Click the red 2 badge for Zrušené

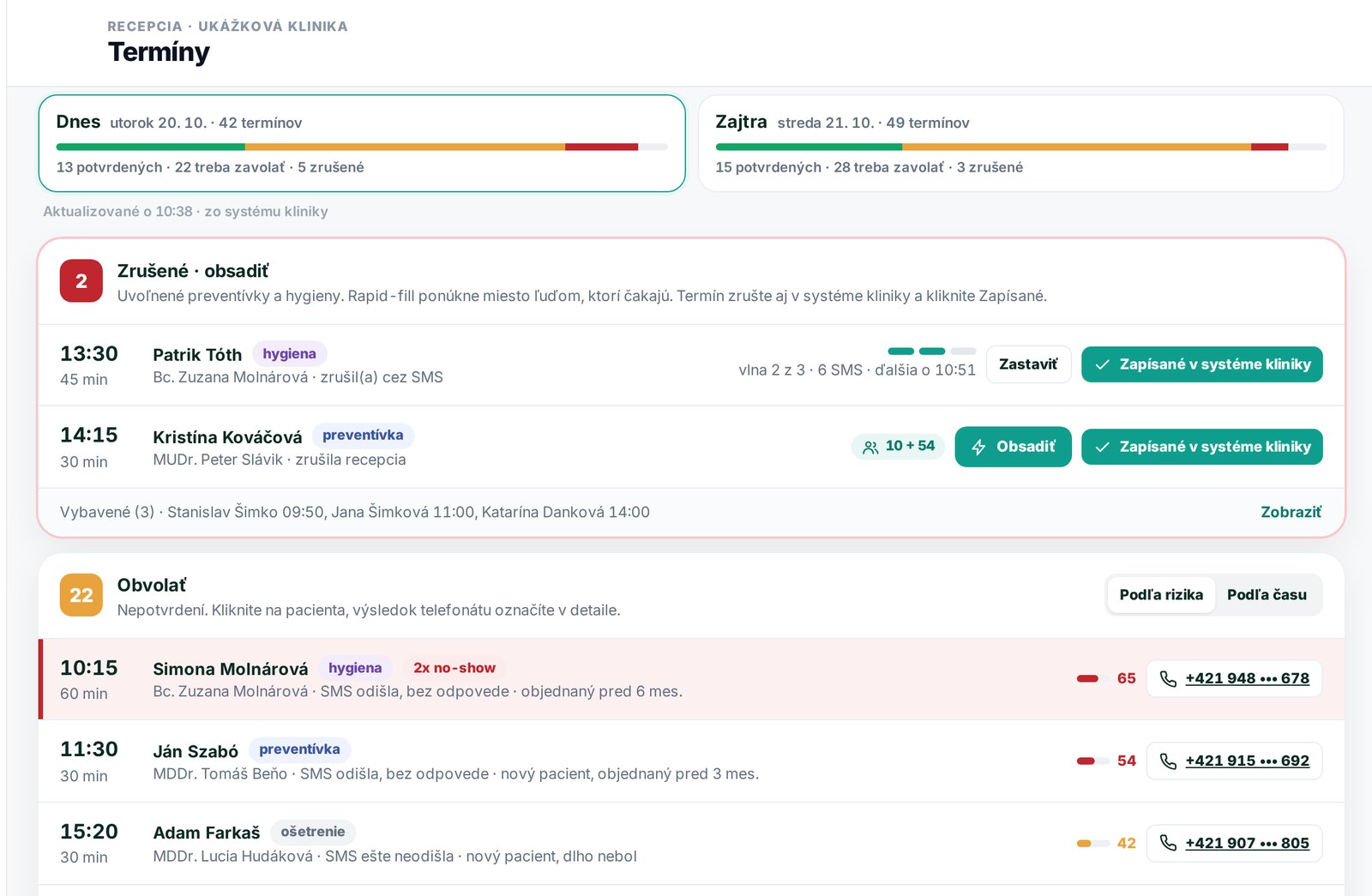click(x=81, y=281)
